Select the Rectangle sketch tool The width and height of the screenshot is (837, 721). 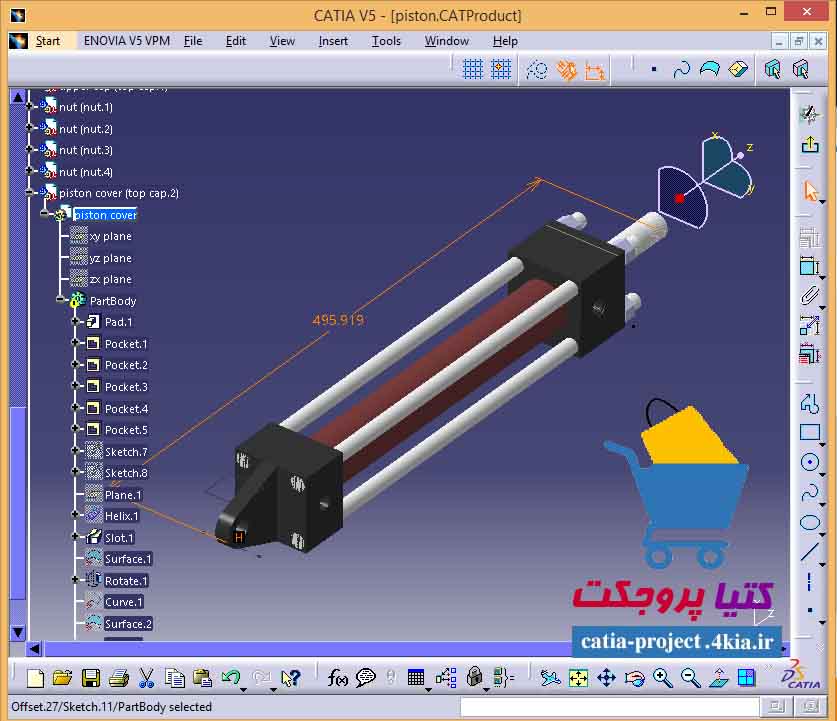pos(809,432)
